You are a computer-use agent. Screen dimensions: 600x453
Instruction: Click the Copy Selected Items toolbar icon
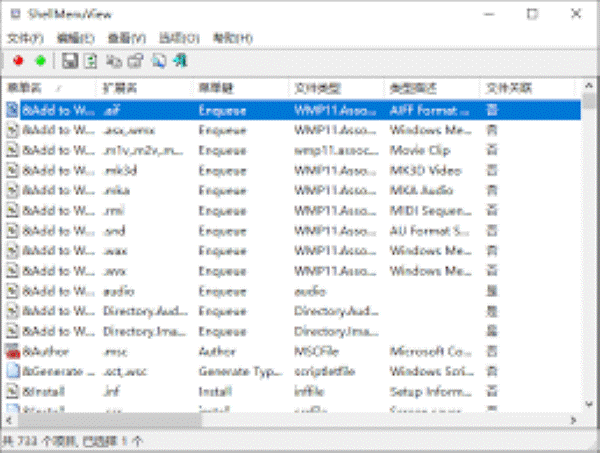114,61
